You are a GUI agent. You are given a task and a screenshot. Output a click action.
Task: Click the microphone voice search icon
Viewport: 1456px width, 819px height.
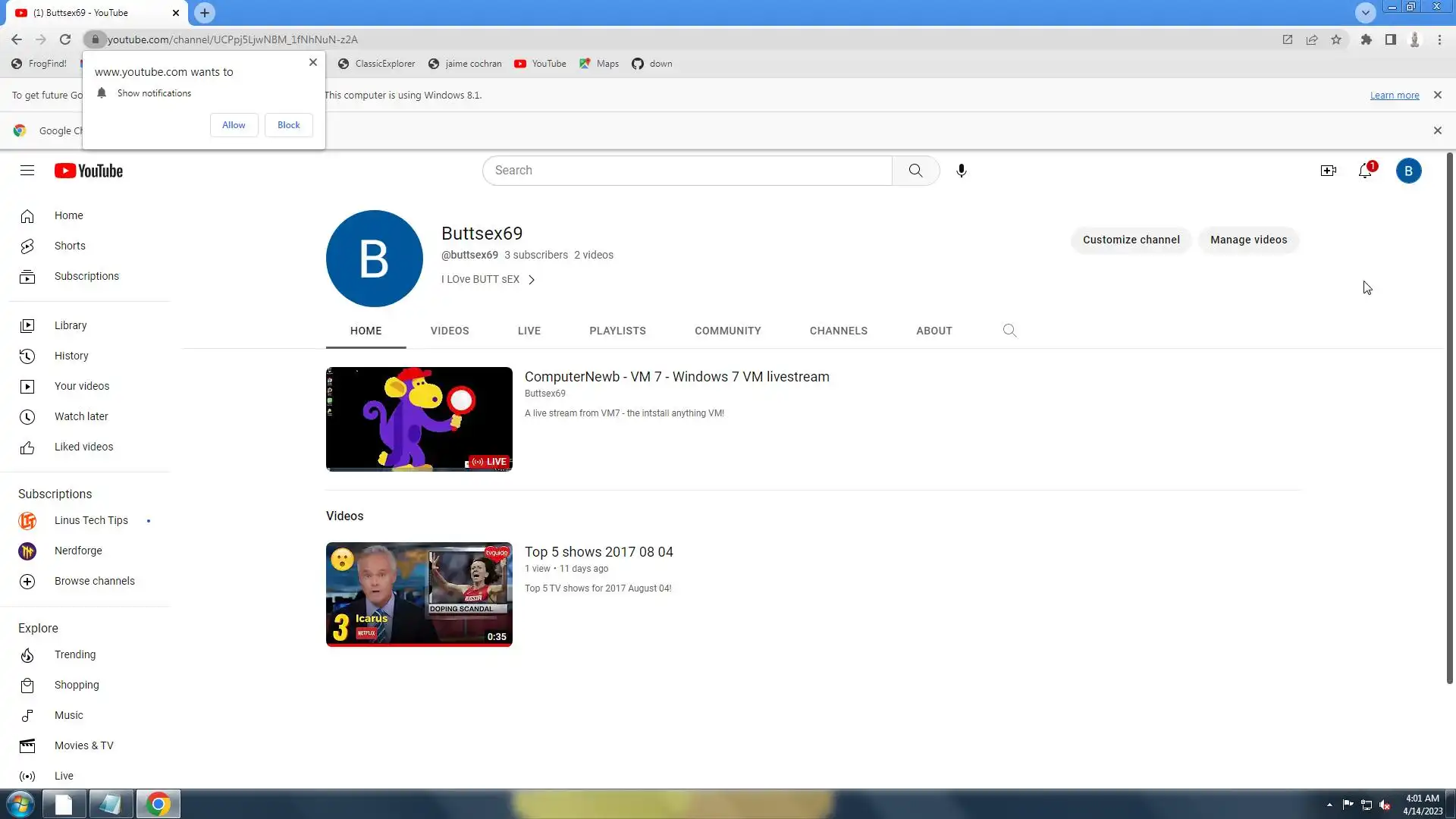[x=961, y=171]
